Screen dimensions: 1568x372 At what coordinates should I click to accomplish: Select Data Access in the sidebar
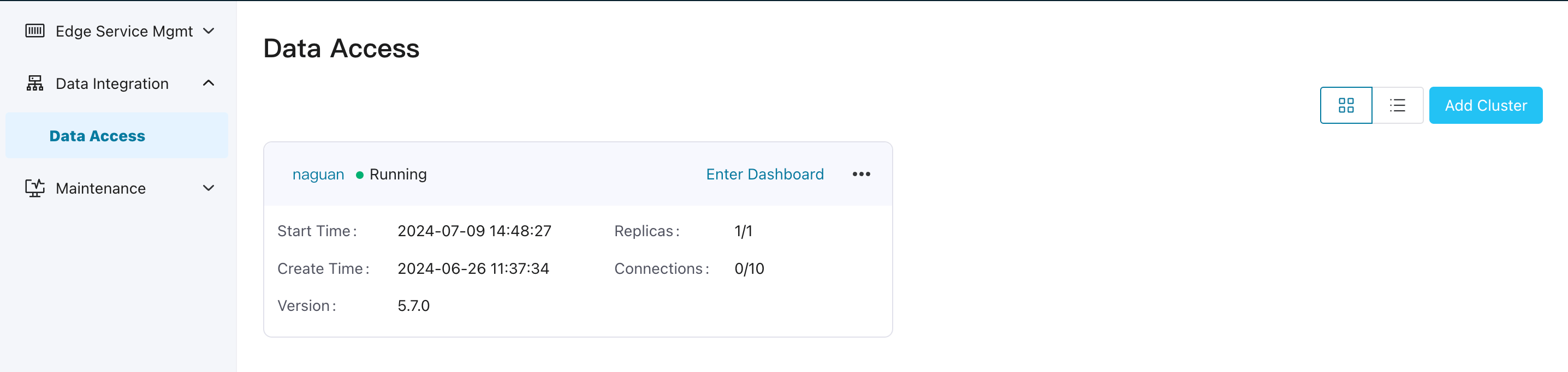point(97,136)
